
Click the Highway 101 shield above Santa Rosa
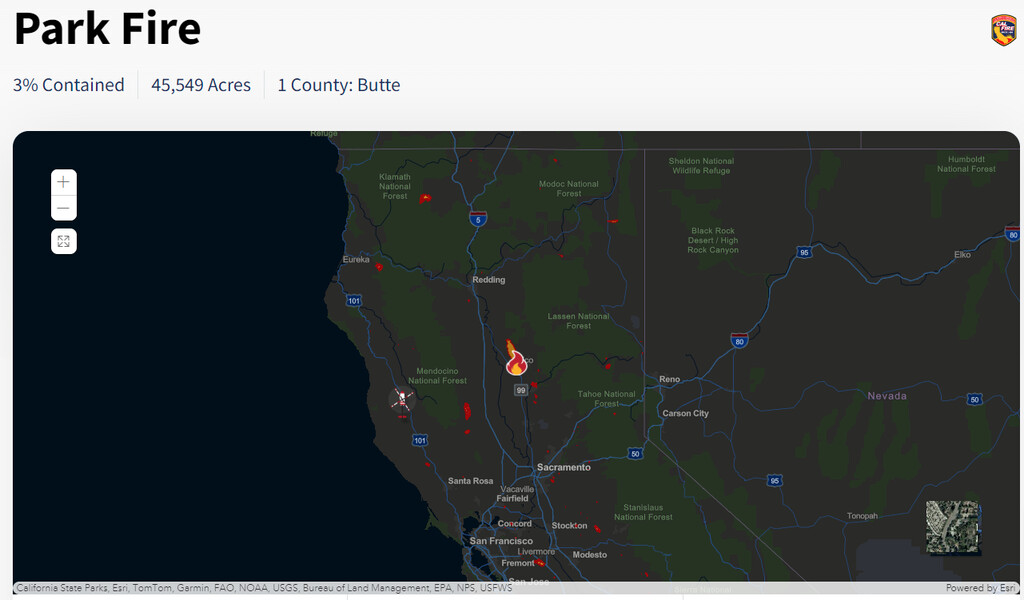420,441
